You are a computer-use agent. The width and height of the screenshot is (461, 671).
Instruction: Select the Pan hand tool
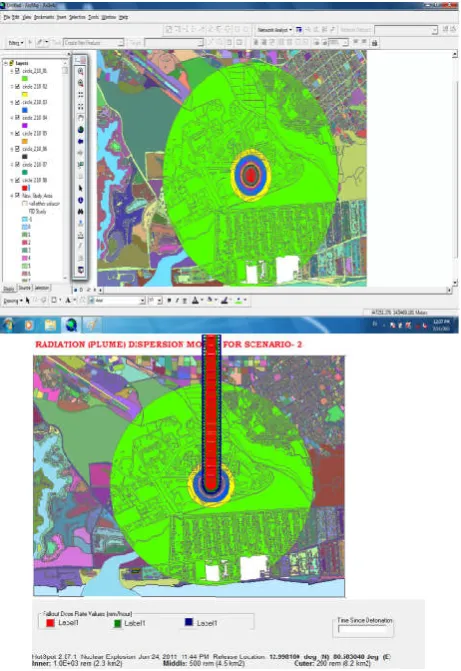(80, 118)
